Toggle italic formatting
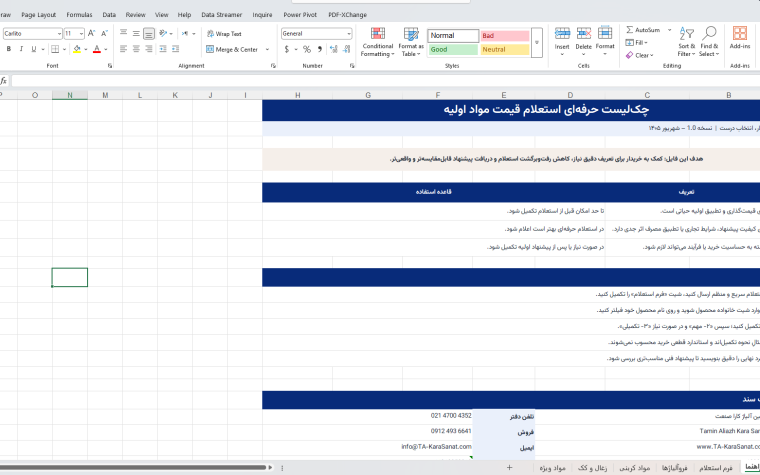The height and width of the screenshot is (475, 760). [21, 49]
